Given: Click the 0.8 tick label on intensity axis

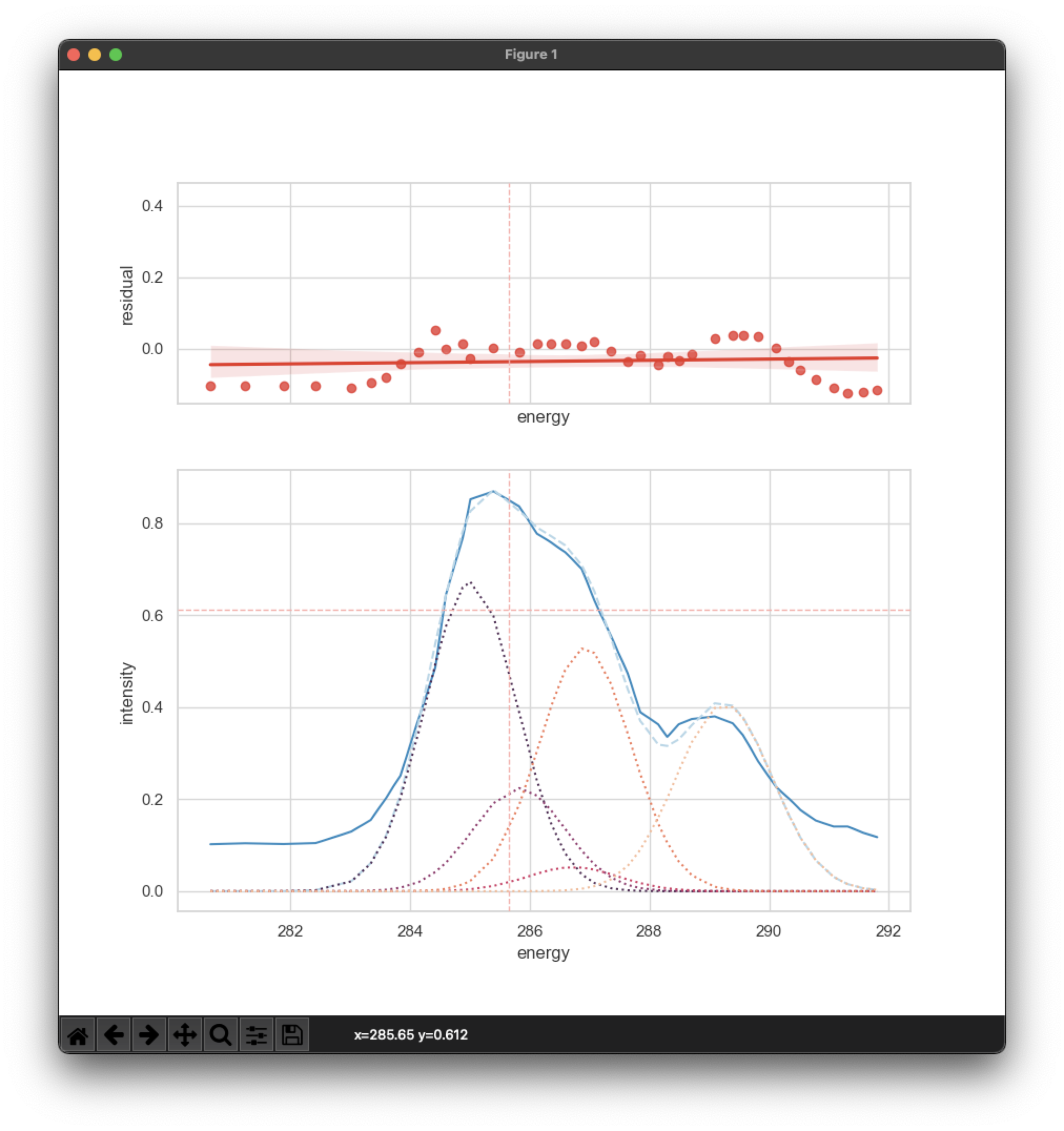Looking at the screenshot, I should 152,523.
